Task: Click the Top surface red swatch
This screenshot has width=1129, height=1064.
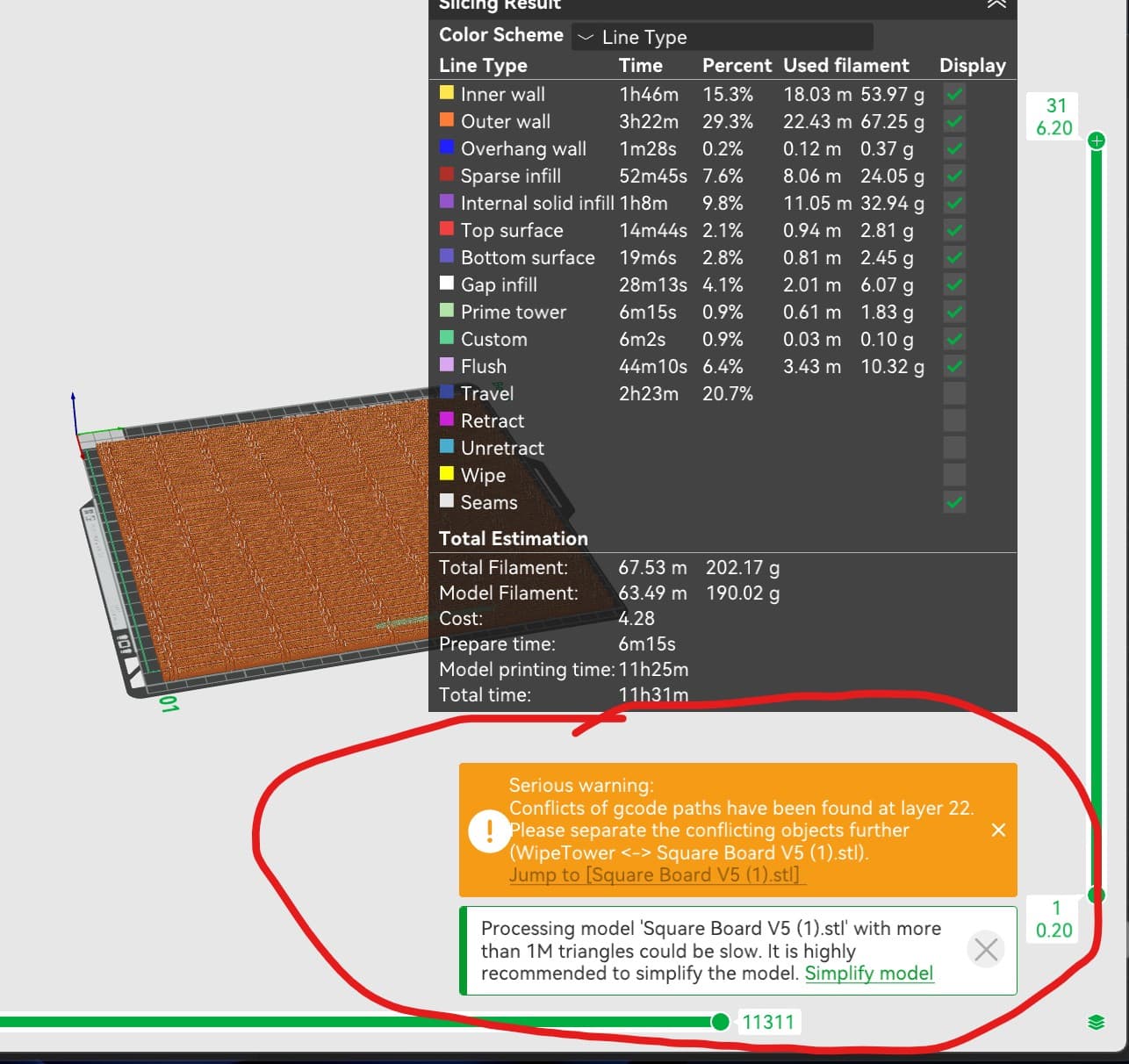Action: tap(447, 228)
